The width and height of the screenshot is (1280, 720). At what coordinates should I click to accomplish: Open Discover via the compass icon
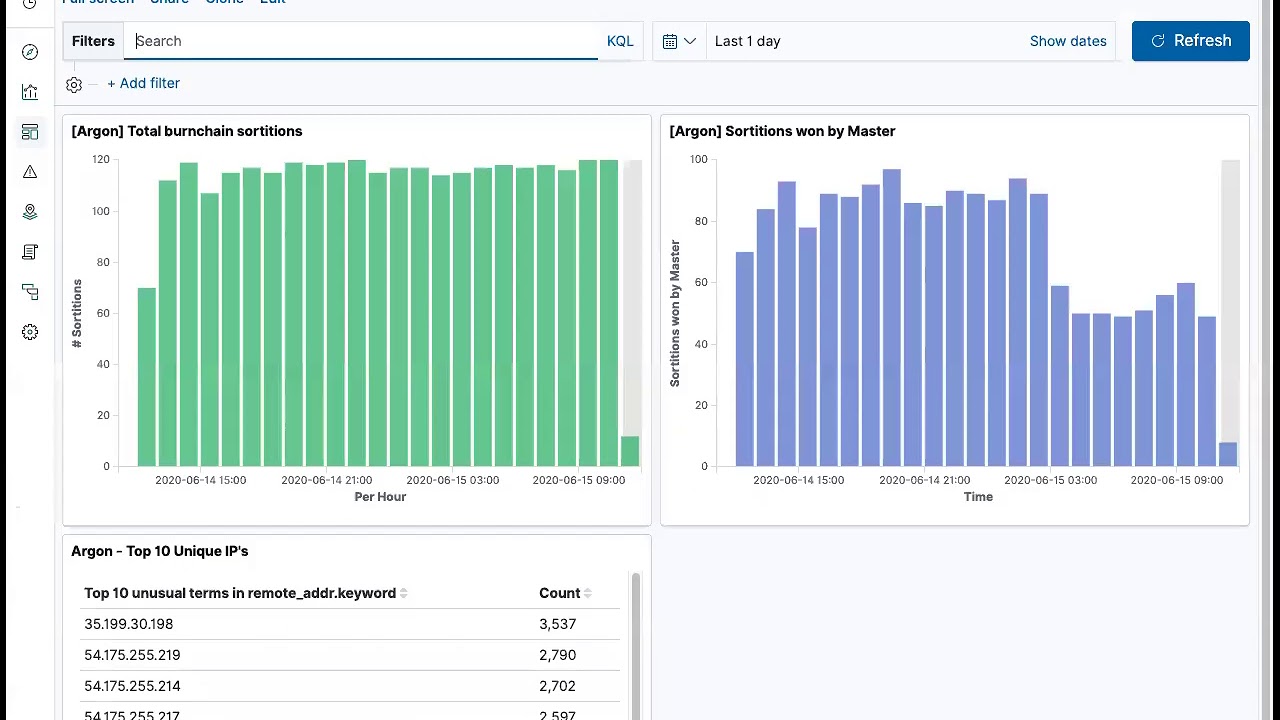point(30,52)
